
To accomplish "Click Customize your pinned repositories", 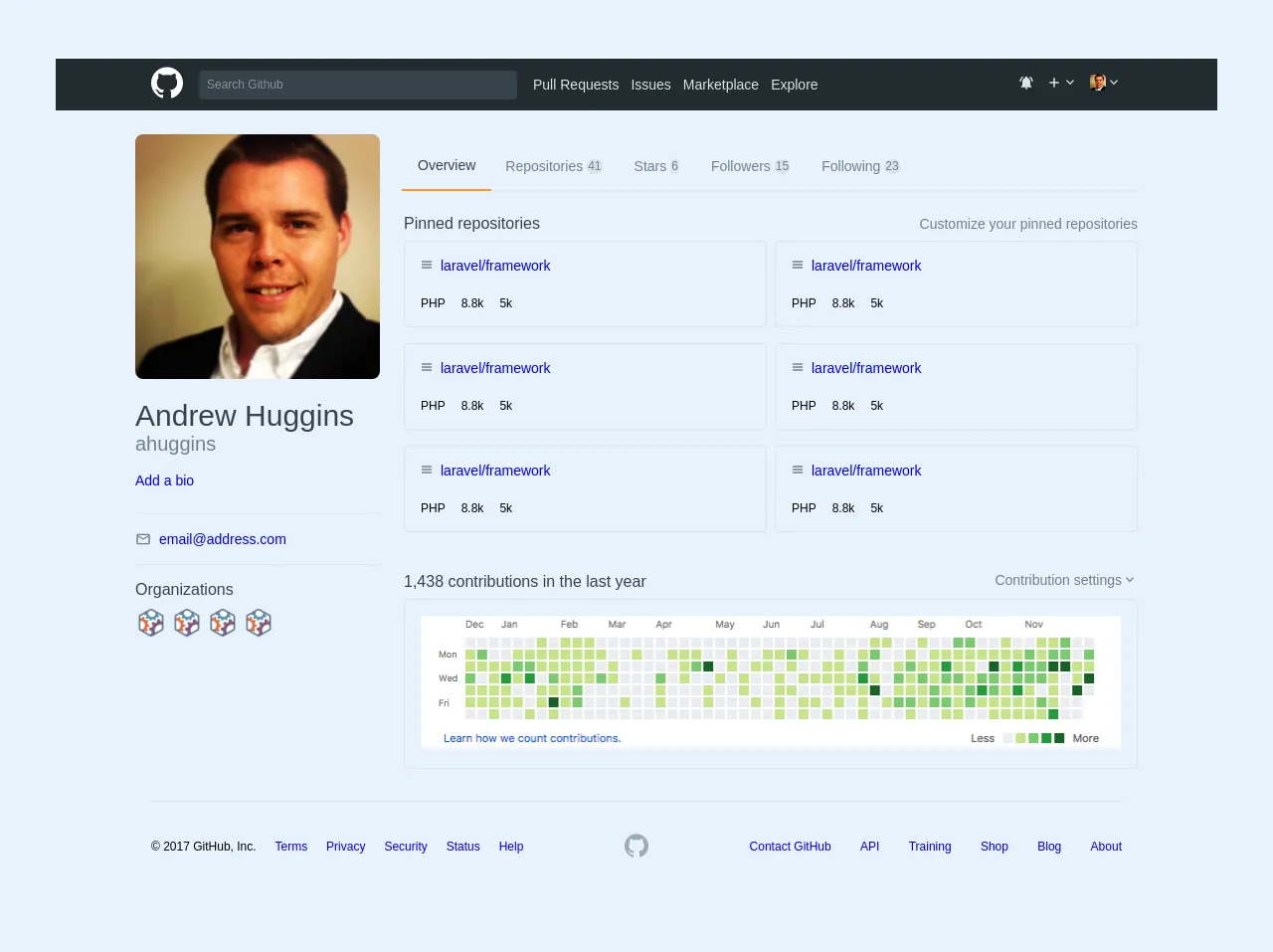I will pos(1027,224).
